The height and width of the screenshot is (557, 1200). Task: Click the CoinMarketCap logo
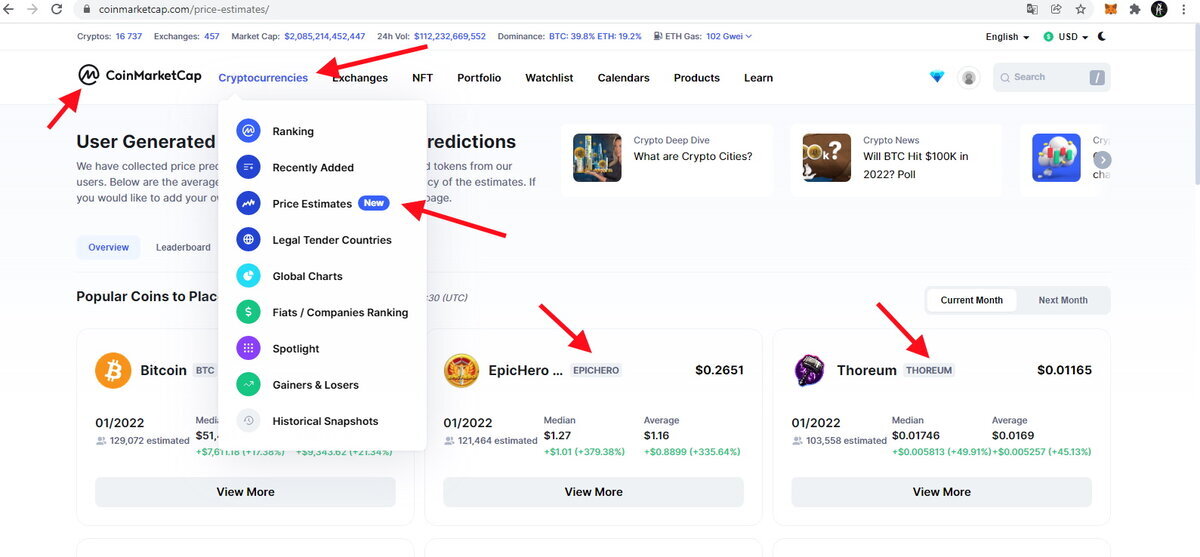tap(139, 76)
